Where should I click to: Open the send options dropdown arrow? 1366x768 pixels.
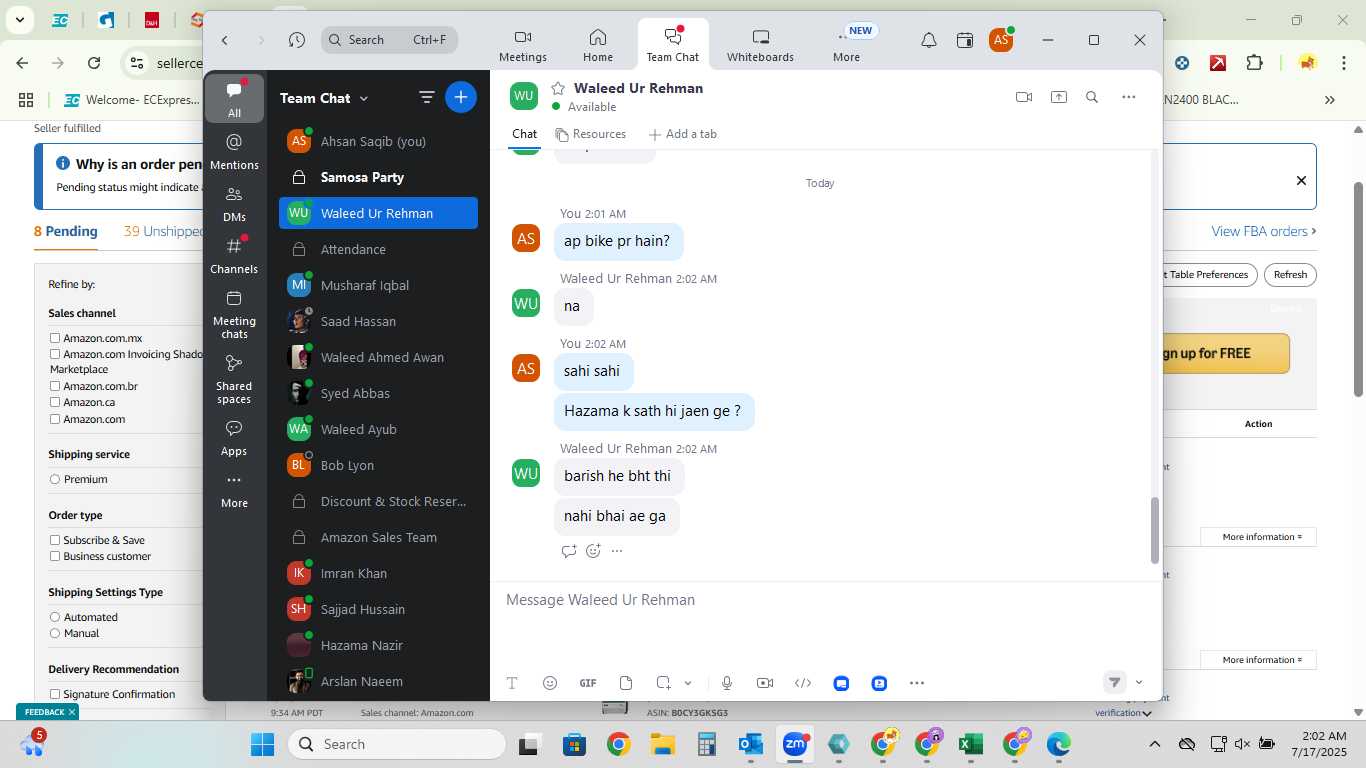click(1138, 683)
